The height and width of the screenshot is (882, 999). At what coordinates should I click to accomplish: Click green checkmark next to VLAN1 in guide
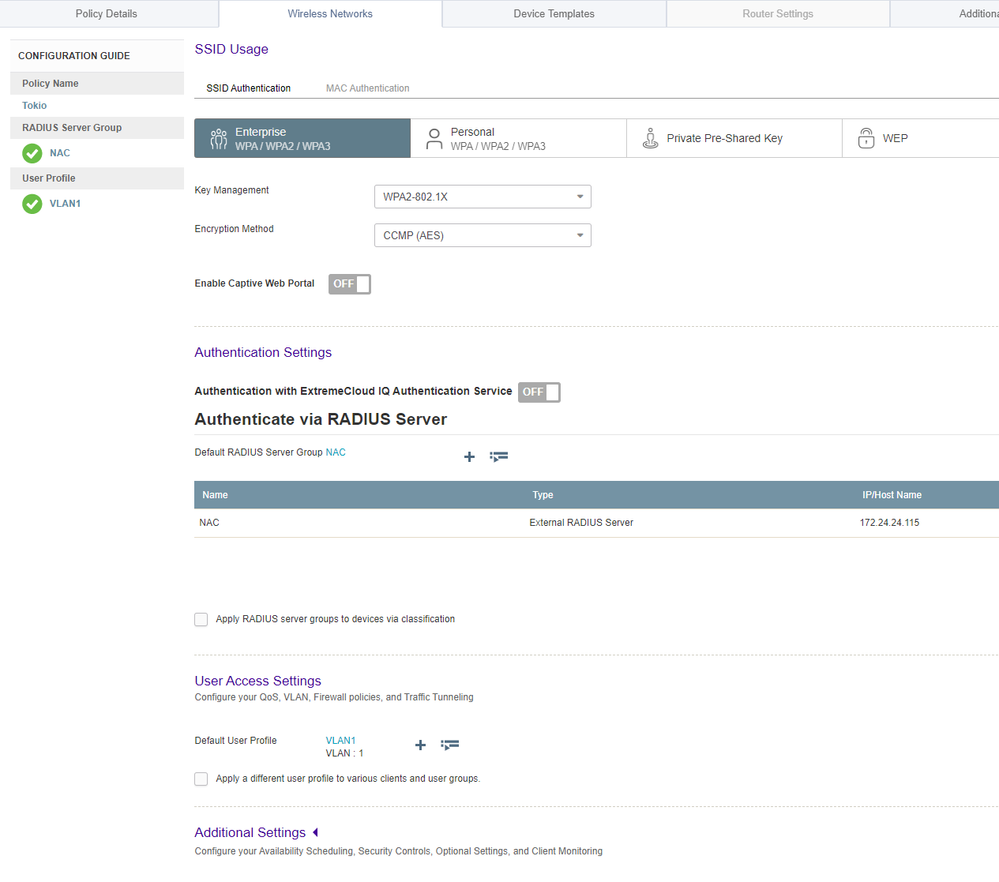pos(32,204)
